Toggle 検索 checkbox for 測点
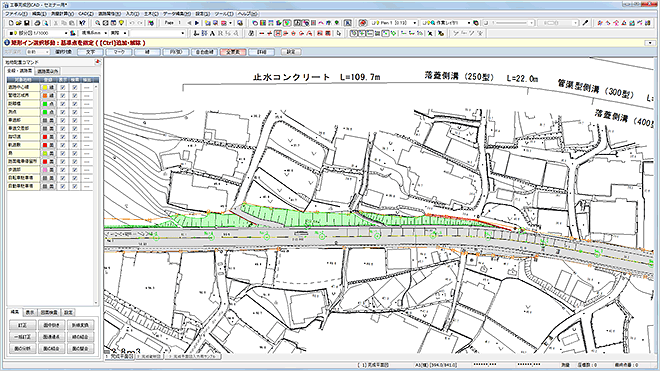 [75, 112]
